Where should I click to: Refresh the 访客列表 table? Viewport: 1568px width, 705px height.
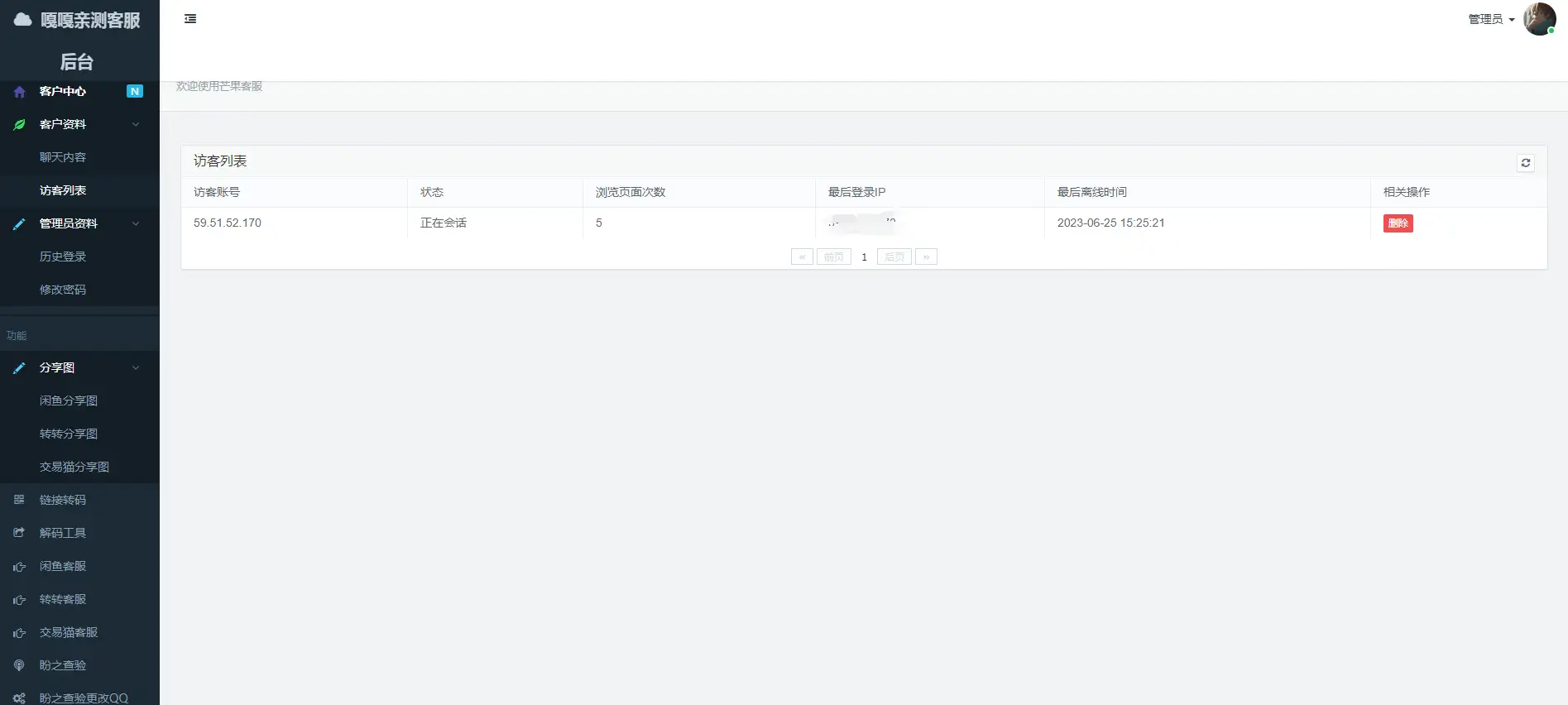pyautogui.click(x=1526, y=163)
